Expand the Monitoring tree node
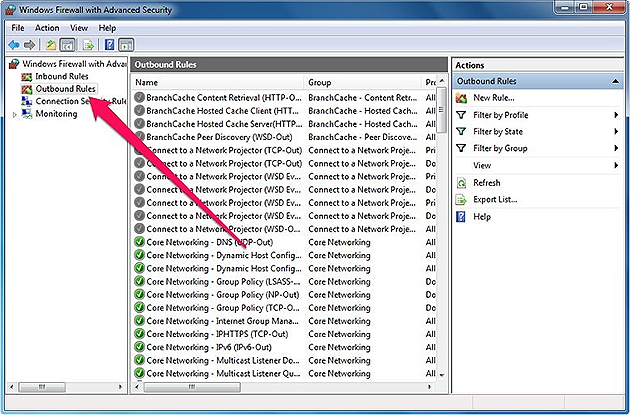 (x=14, y=114)
